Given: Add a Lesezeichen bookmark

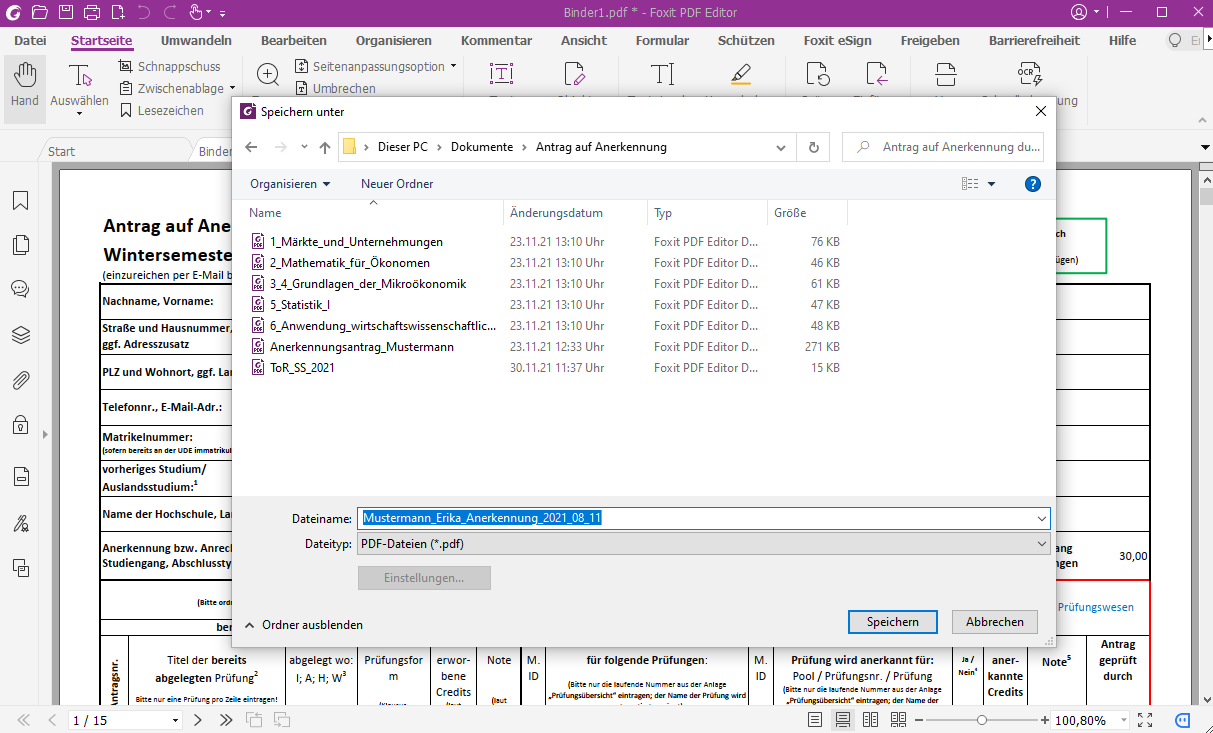Looking at the screenshot, I should [x=162, y=110].
